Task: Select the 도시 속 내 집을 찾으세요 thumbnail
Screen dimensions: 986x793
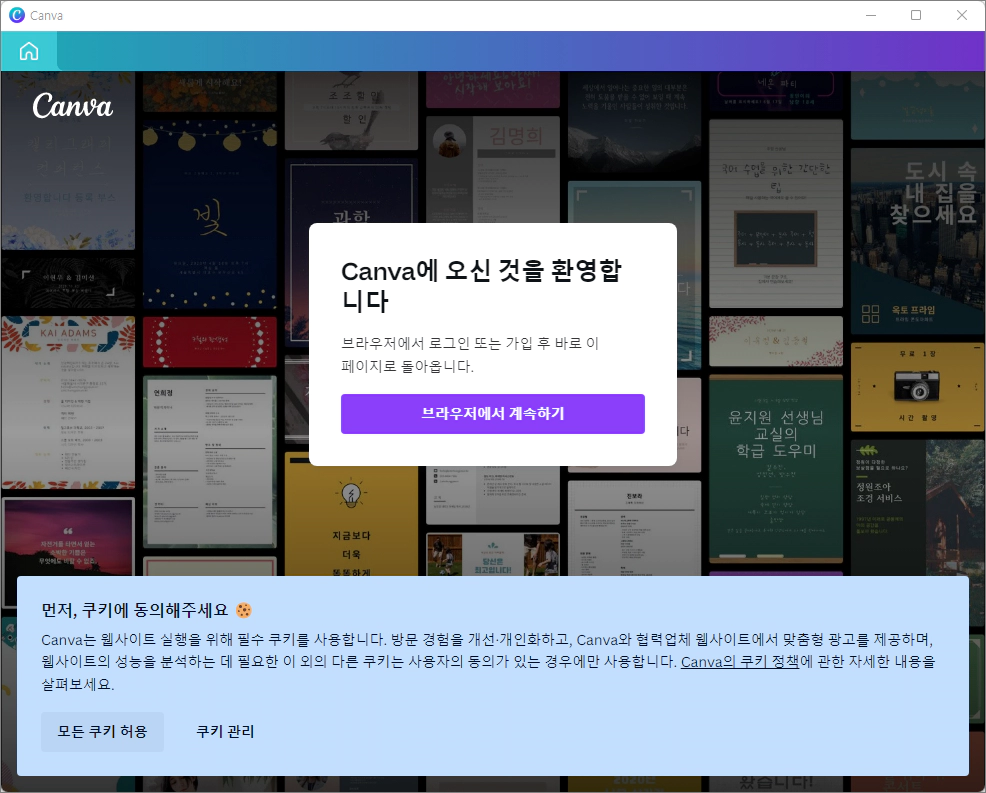Action: pyautogui.click(x=917, y=242)
